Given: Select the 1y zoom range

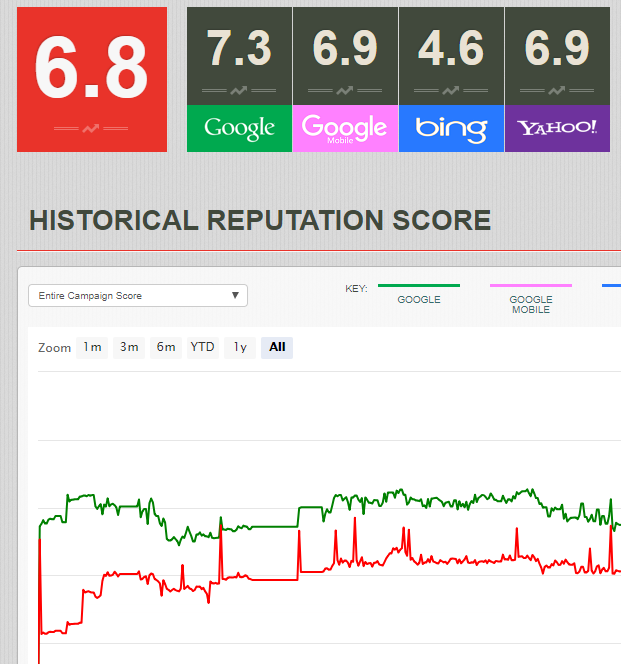Looking at the screenshot, I should pyautogui.click(x=240, y=347).
